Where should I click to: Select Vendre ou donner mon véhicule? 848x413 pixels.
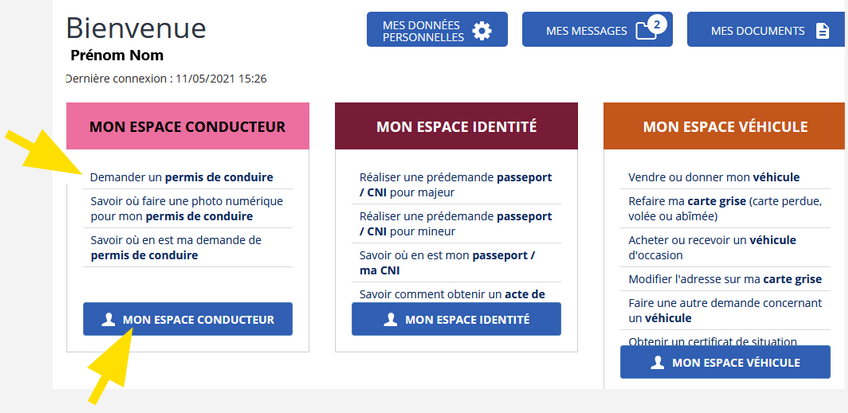pos(714,177)
